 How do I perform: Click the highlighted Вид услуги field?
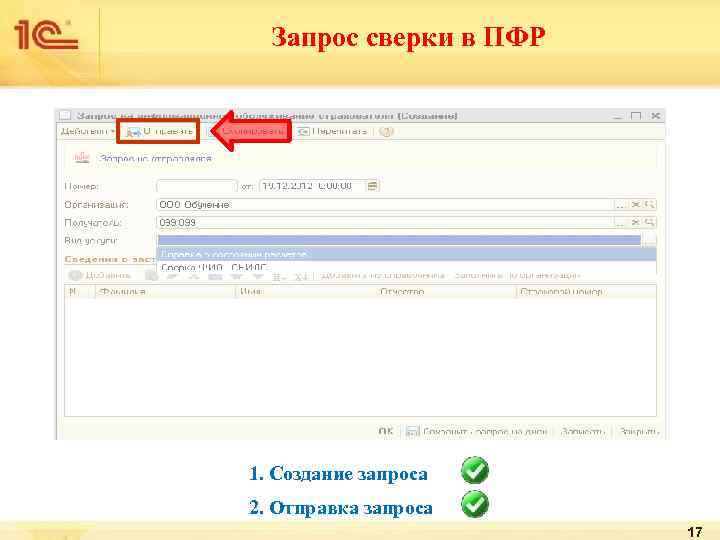tap(399, 240)
